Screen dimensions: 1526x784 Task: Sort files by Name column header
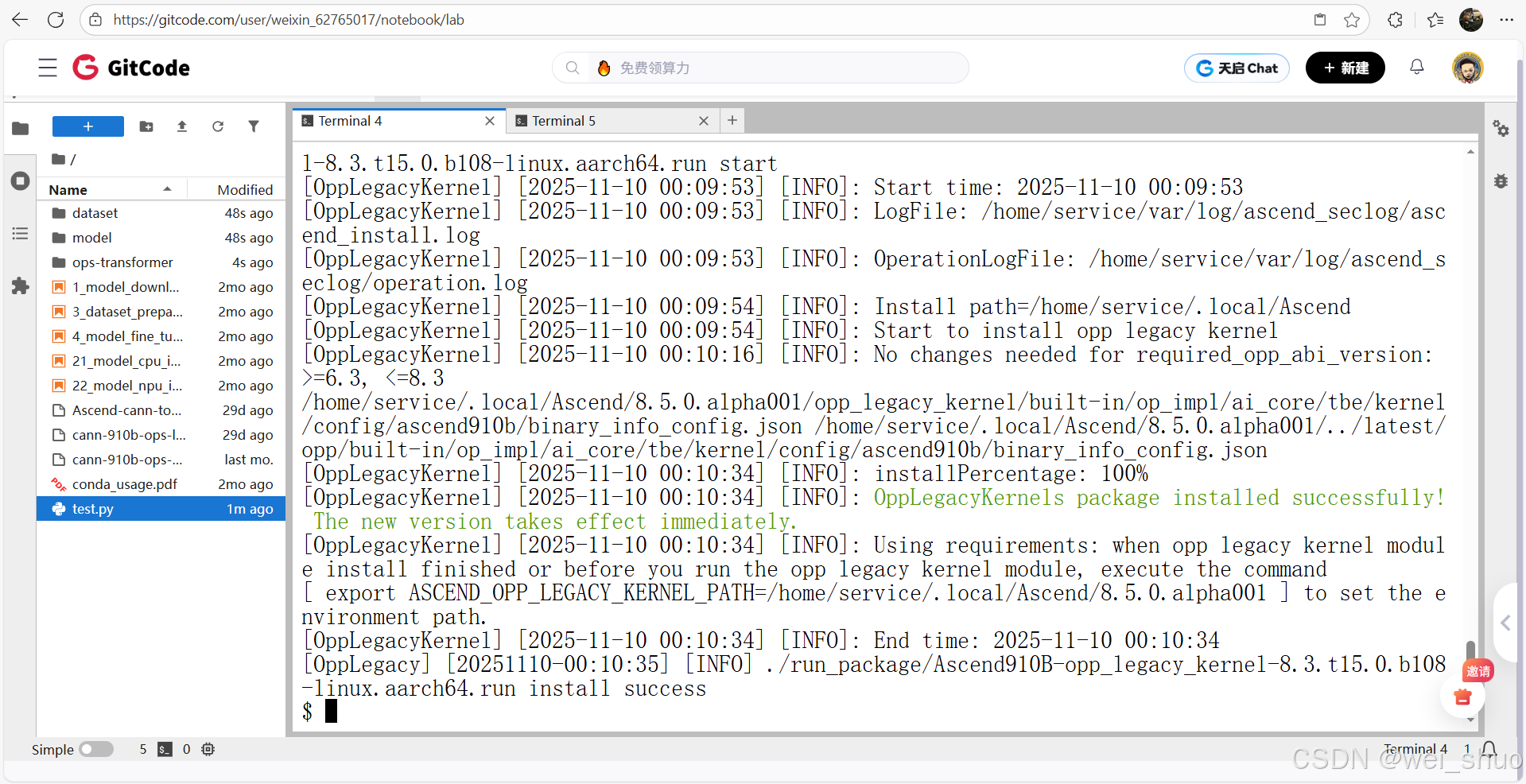click(111, 189)
